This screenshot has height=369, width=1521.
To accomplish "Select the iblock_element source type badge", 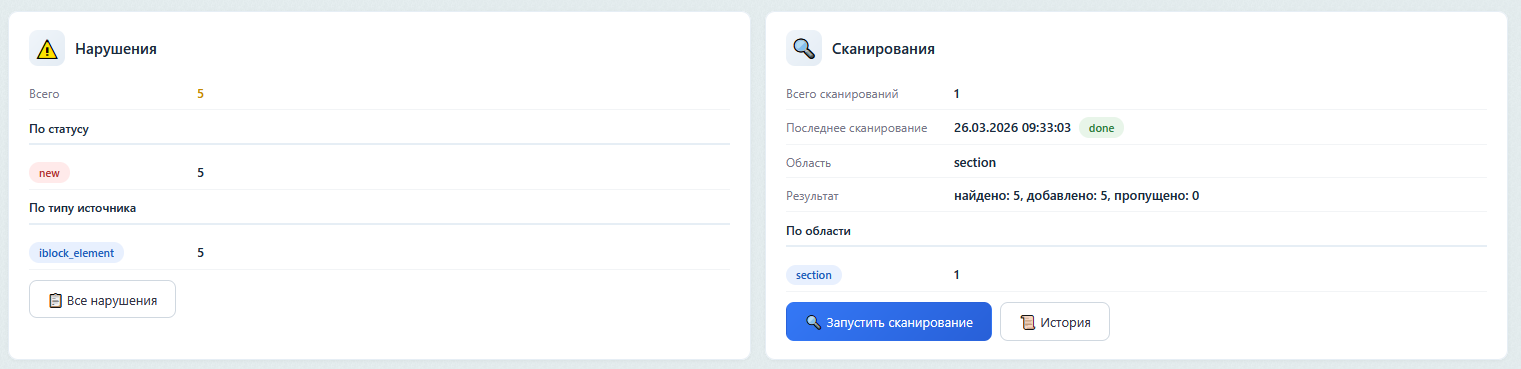I will click(77, 253).
